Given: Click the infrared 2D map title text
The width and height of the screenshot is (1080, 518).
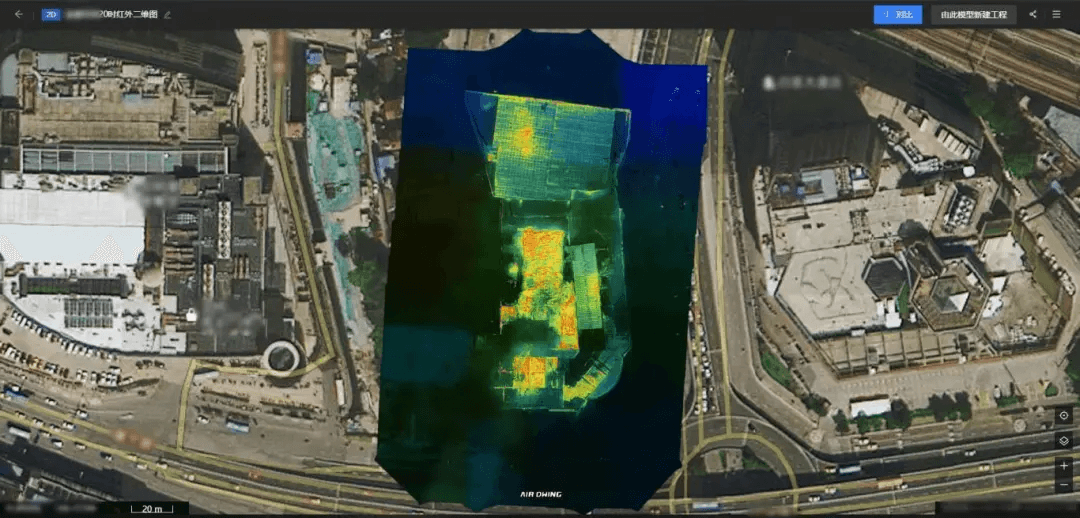Looking at the screenshot, I should (112, 14).
